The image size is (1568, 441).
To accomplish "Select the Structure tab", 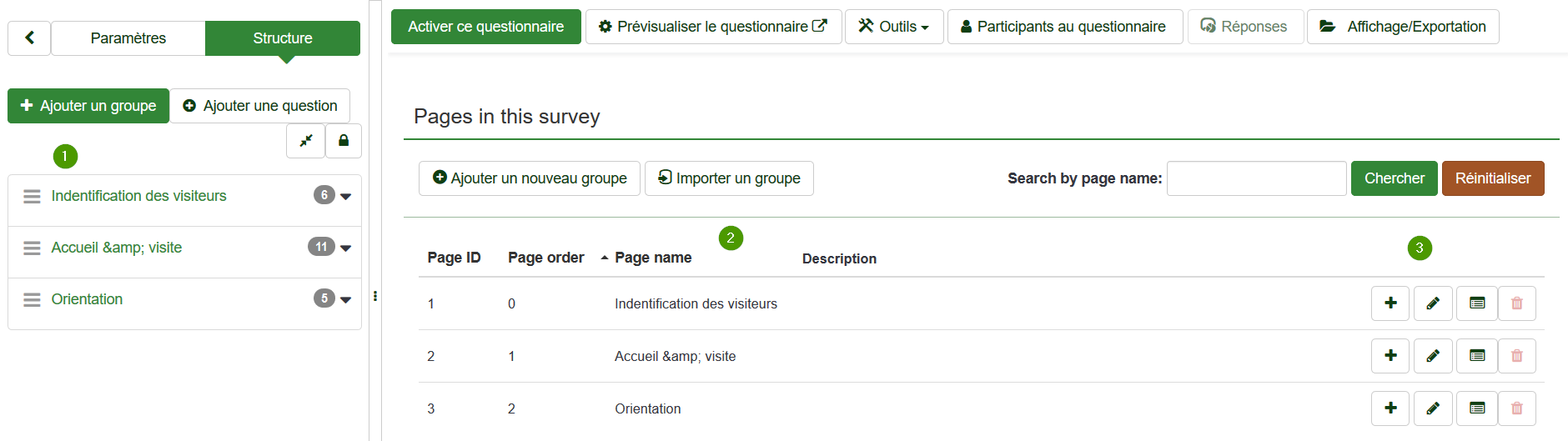I will [283, 38].
